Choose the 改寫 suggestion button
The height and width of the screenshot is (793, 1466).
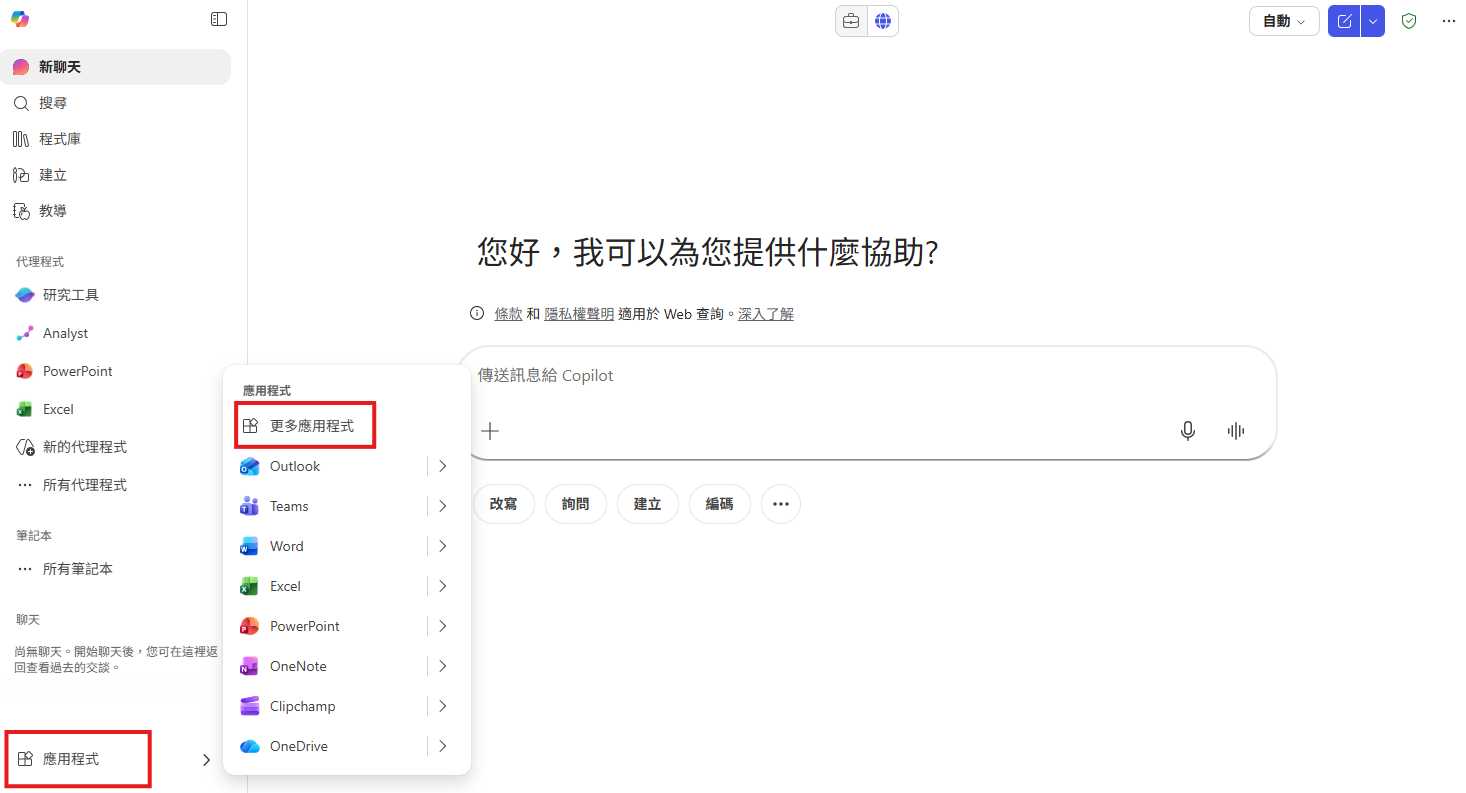pos(504,504)
